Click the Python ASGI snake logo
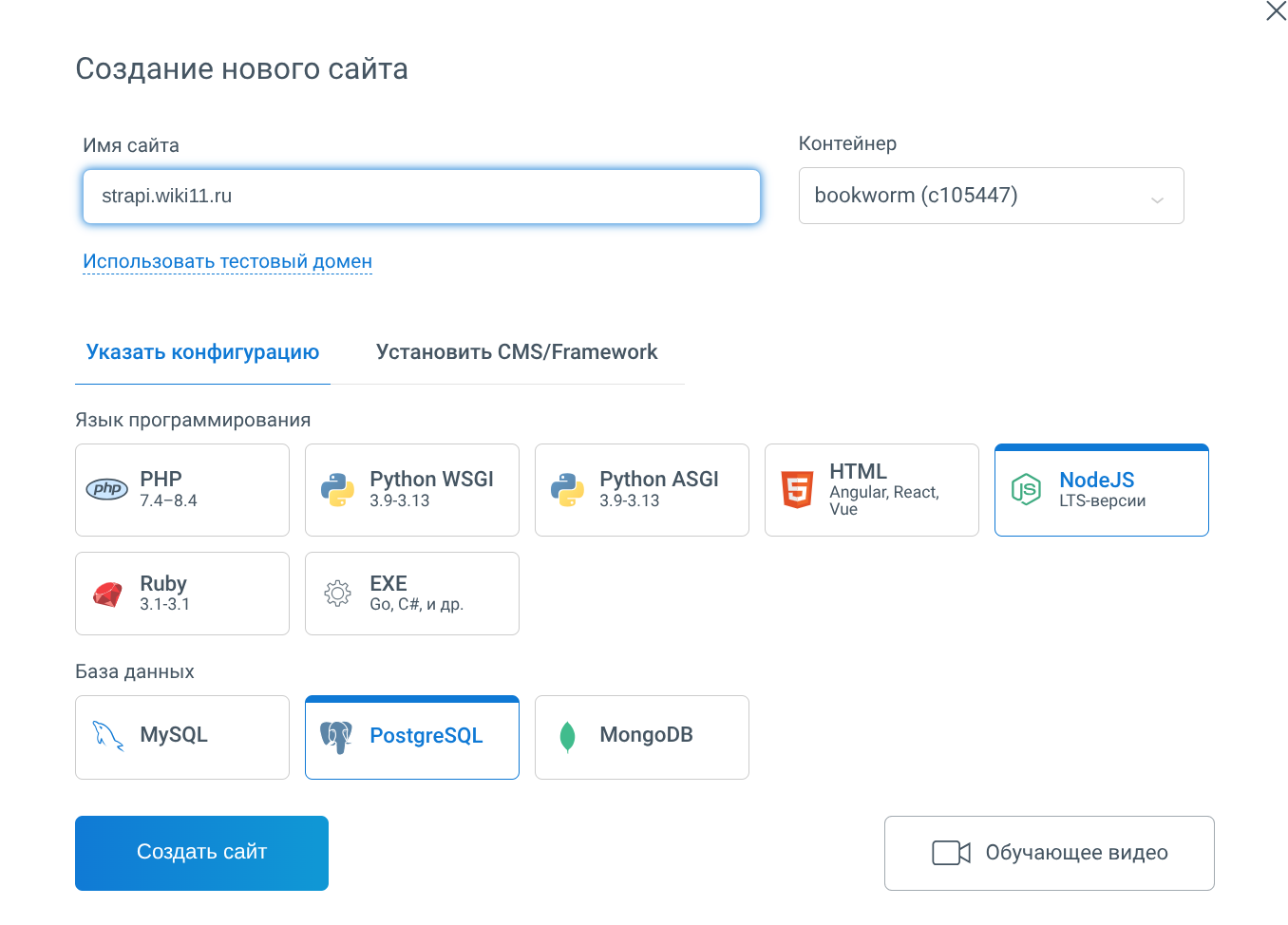This screenshot has width=1288, height=925. tap(567, 490)
